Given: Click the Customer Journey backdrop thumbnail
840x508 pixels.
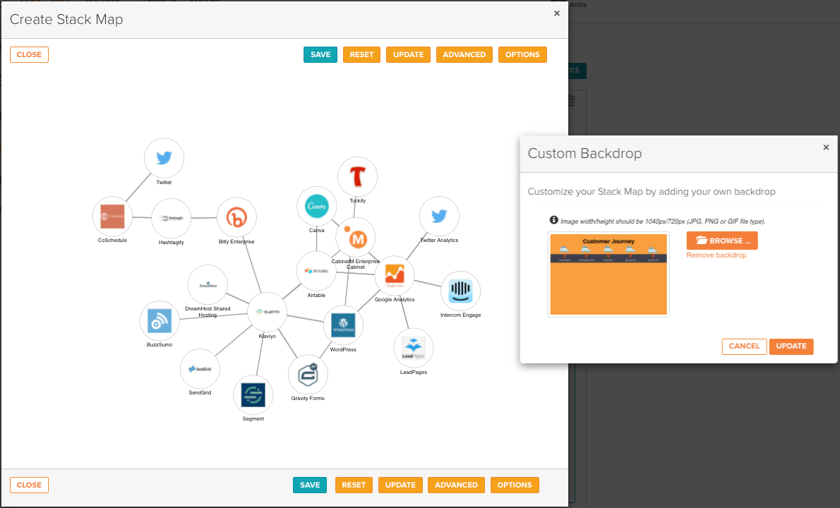Looking at the screenshot, I should click(609, 274).
